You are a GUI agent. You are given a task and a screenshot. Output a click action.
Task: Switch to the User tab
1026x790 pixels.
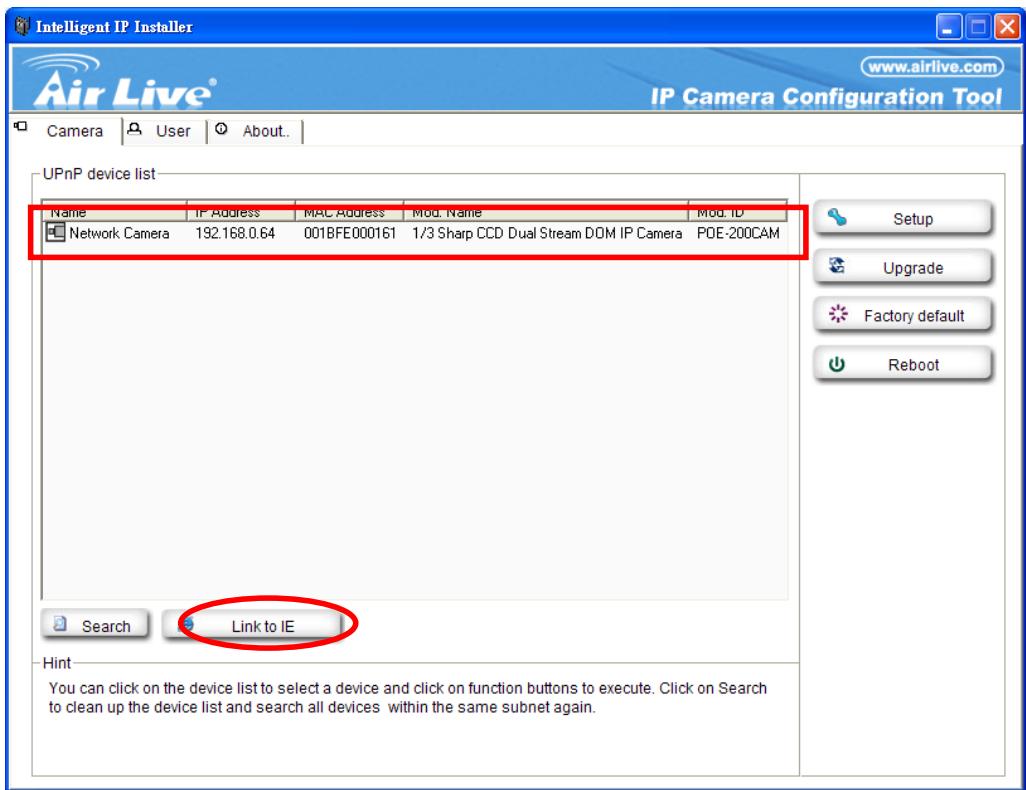click(165, 131)
